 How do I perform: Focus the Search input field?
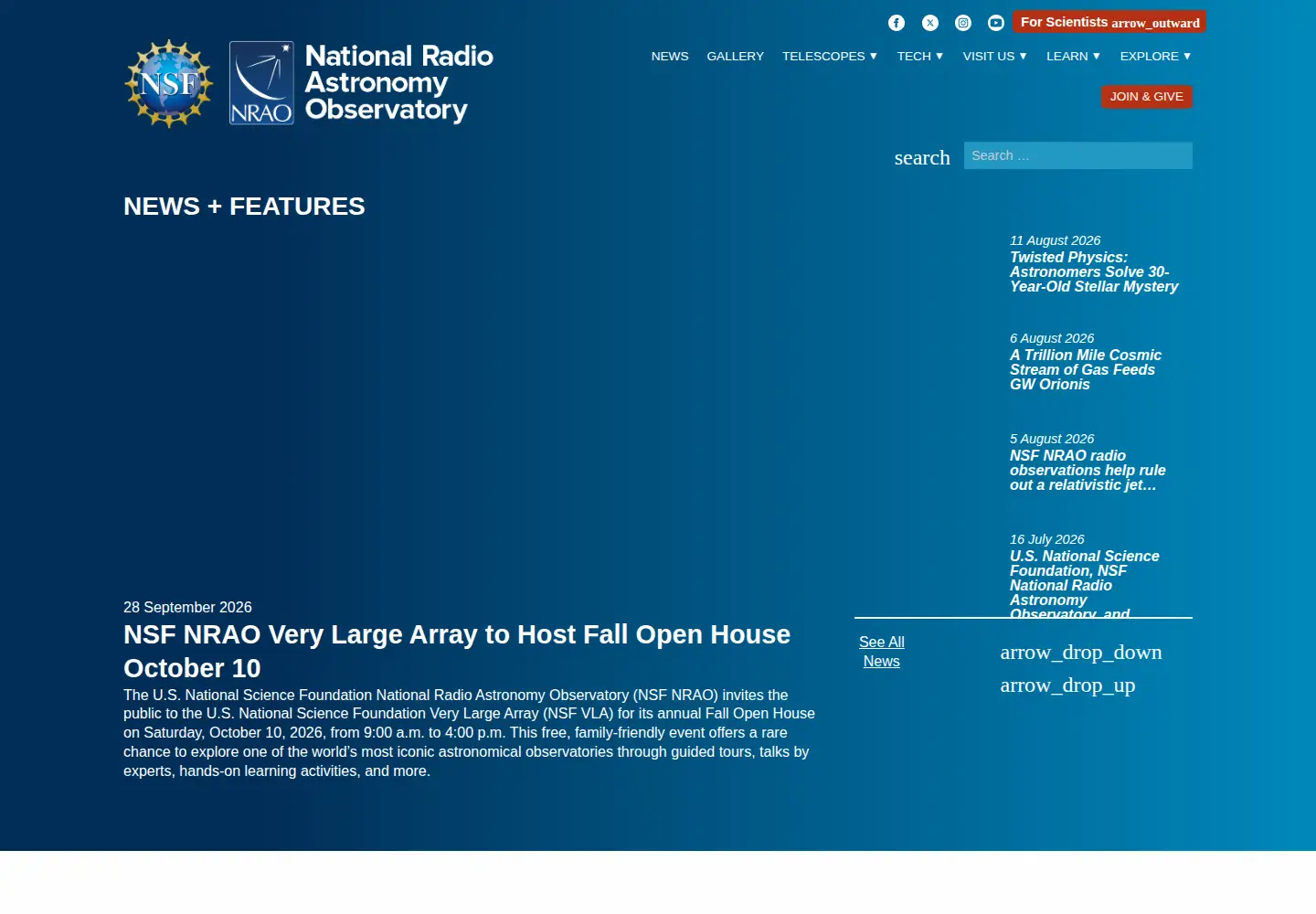(1078, 155)
